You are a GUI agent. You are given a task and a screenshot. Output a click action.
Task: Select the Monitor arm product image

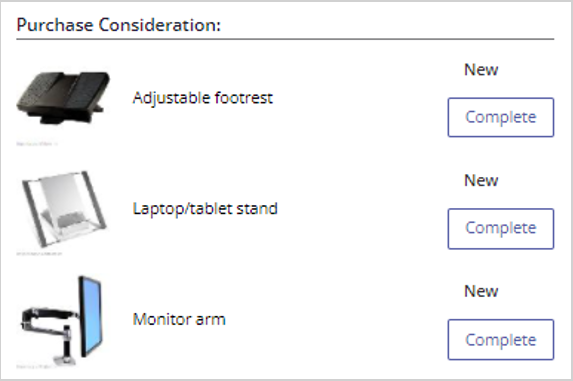click(62, 320)
